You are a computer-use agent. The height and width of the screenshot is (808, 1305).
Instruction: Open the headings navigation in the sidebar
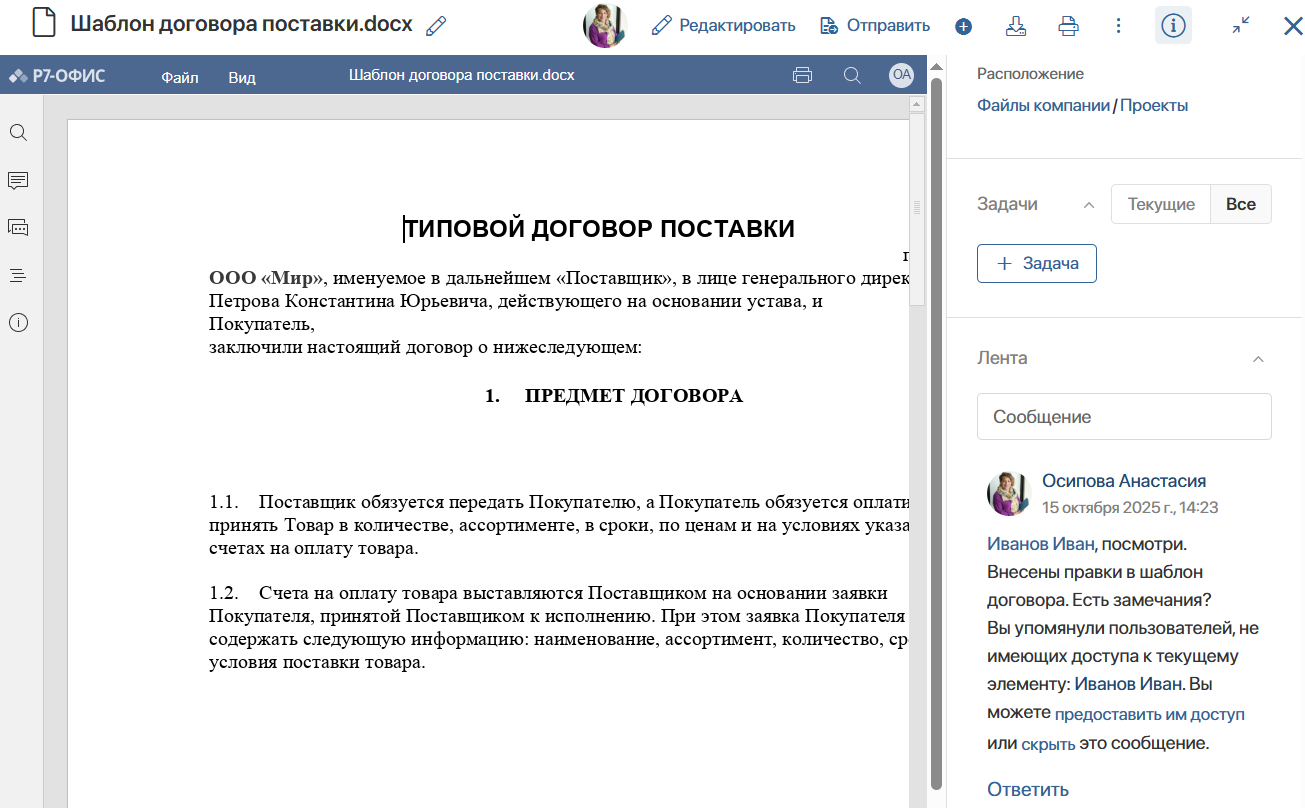click(18, 275)
